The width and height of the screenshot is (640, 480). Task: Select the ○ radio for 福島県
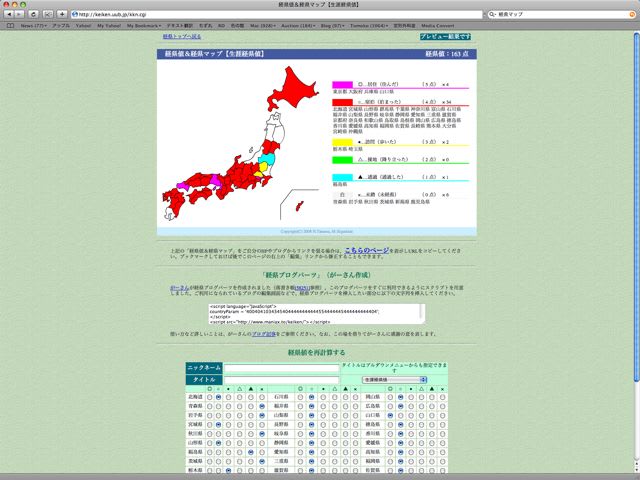pos(219,452)
